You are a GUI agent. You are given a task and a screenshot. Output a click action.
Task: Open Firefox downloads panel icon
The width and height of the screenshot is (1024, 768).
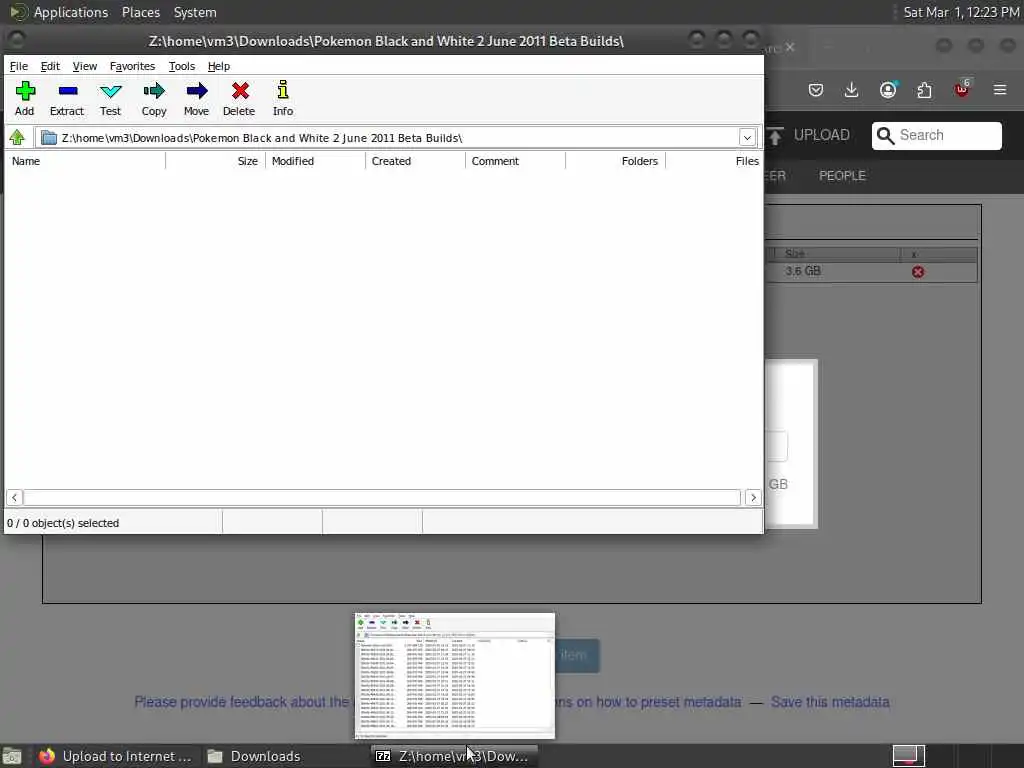(x=851, y=89)
